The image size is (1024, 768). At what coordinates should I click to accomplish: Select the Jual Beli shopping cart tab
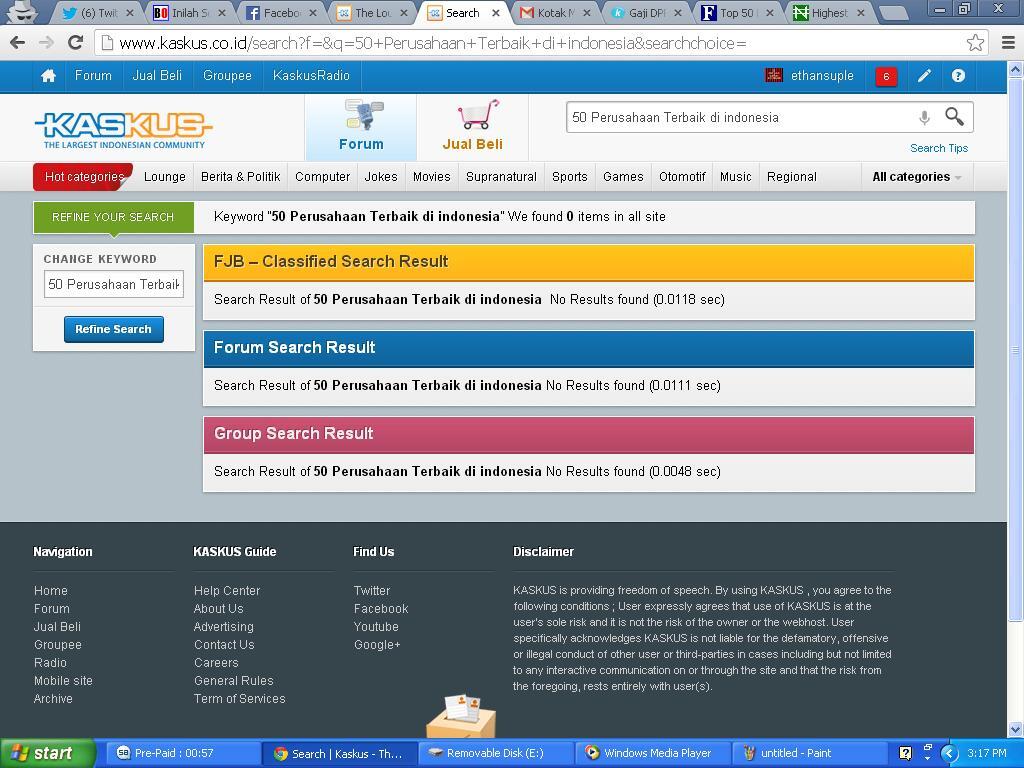pyautogui.click(x=472, y=127)
